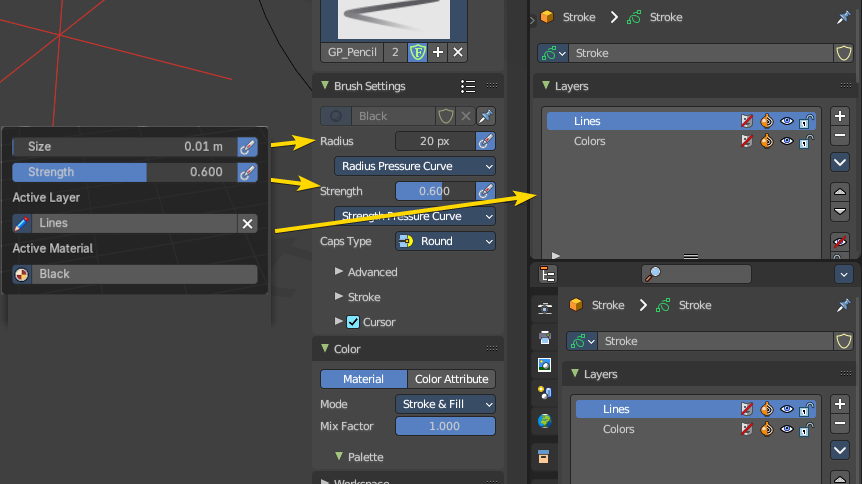Open outliner filter dropdown
Image resolution: width=862 pixels, height=484 pixels.
(844, 274)
